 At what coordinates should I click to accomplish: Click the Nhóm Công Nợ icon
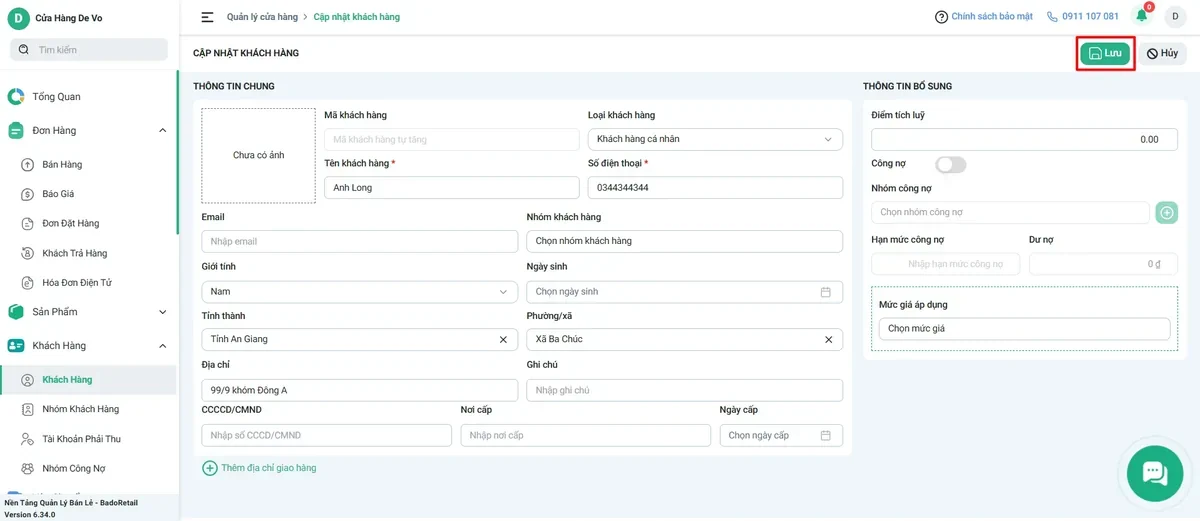(x=28, y=469)
